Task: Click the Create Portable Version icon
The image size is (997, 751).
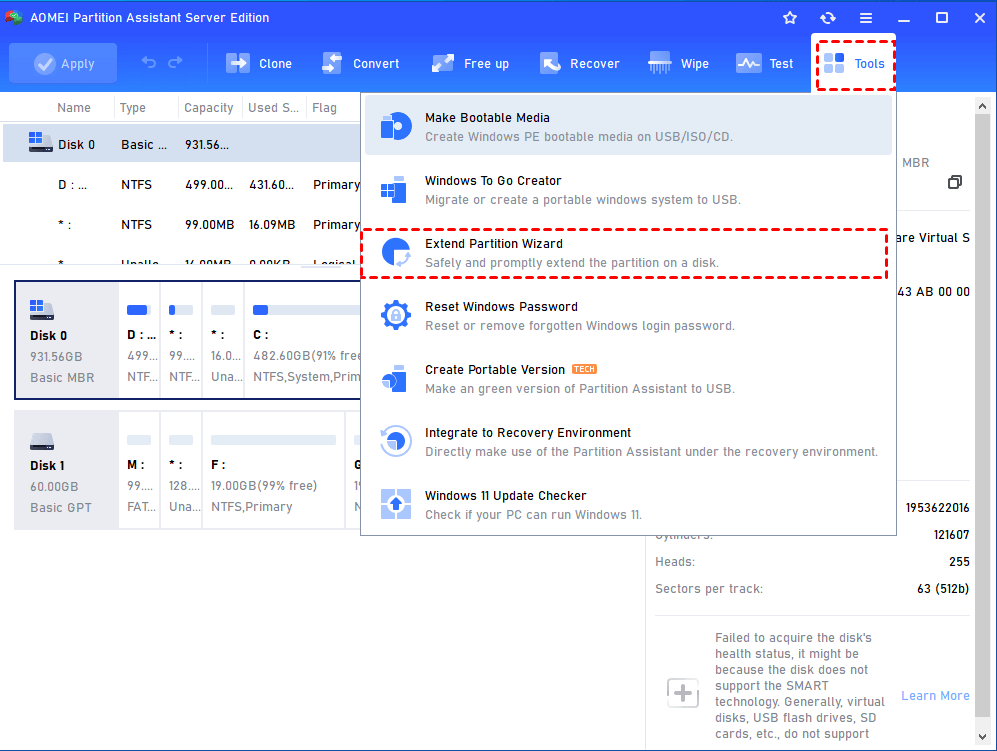Action: [394, 378]
